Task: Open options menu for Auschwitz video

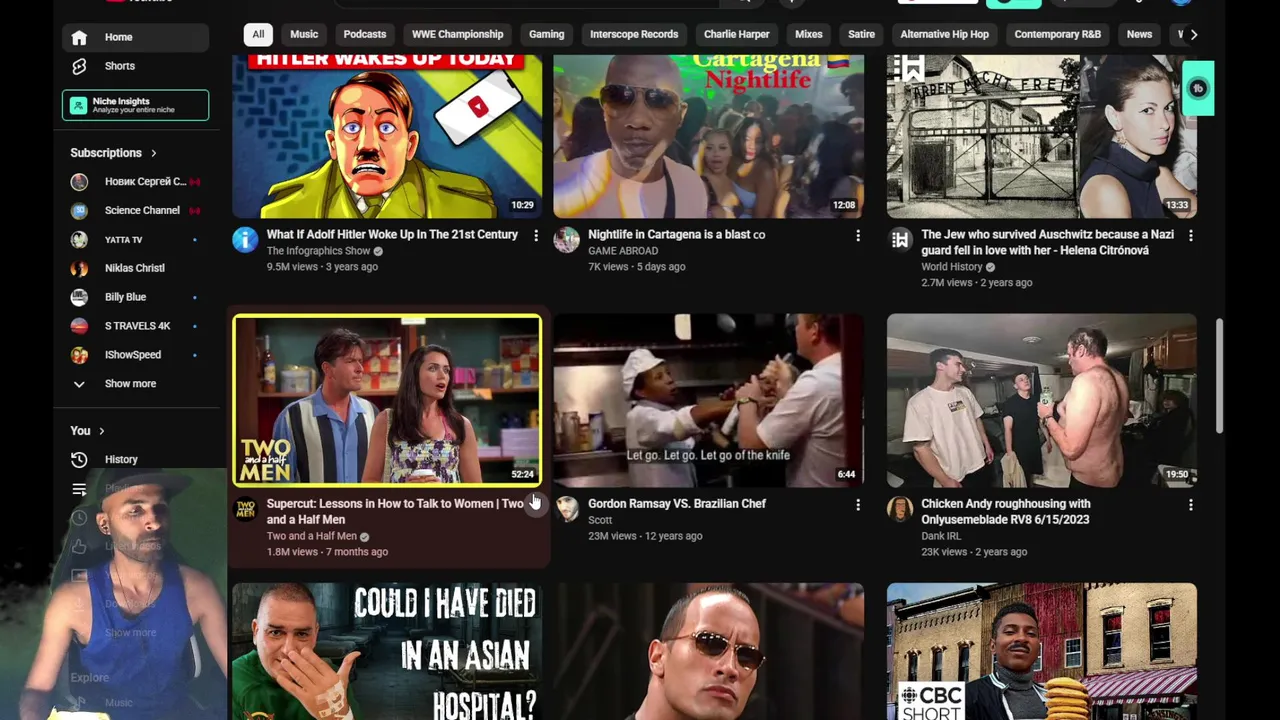Action: click(x=1190, y=235)
